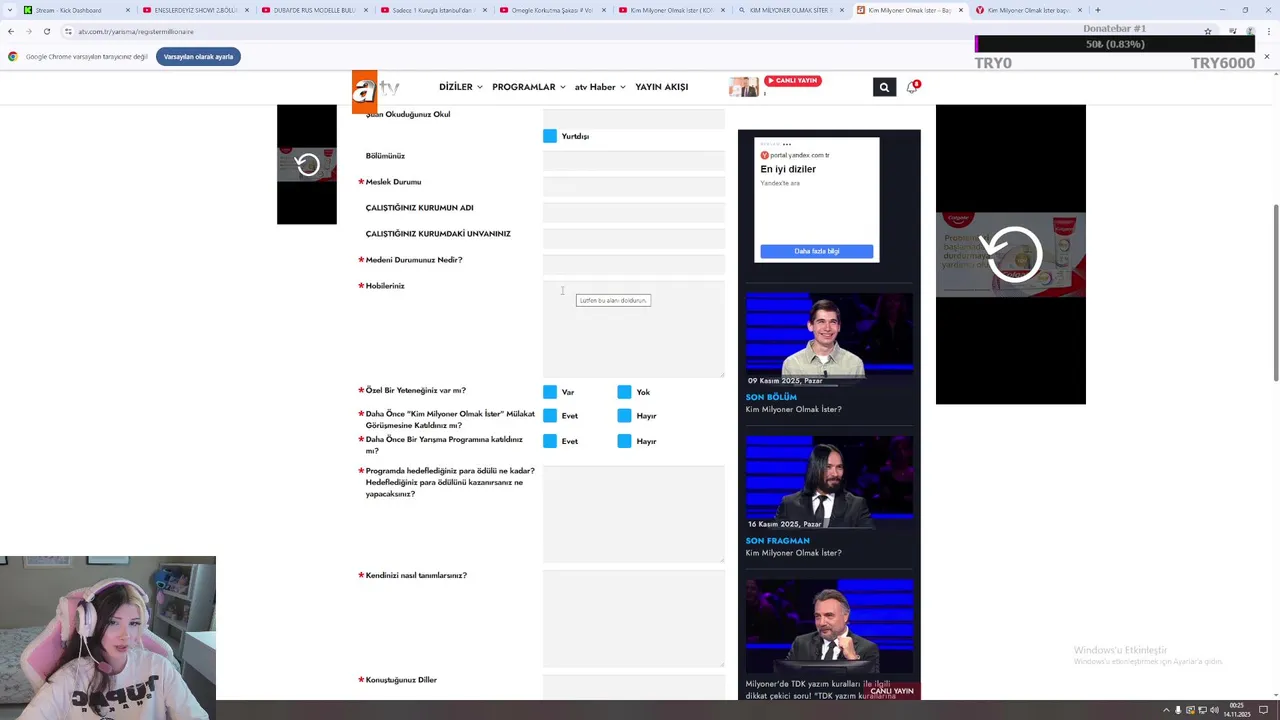Open the 16 Kasım 2025 trailer thumbnail

pos(829,483)
